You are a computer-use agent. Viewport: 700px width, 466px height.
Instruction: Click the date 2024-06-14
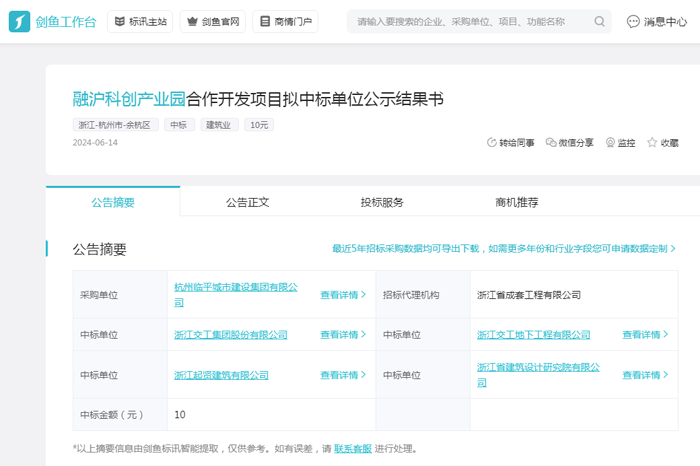click(x=95, y=142)
